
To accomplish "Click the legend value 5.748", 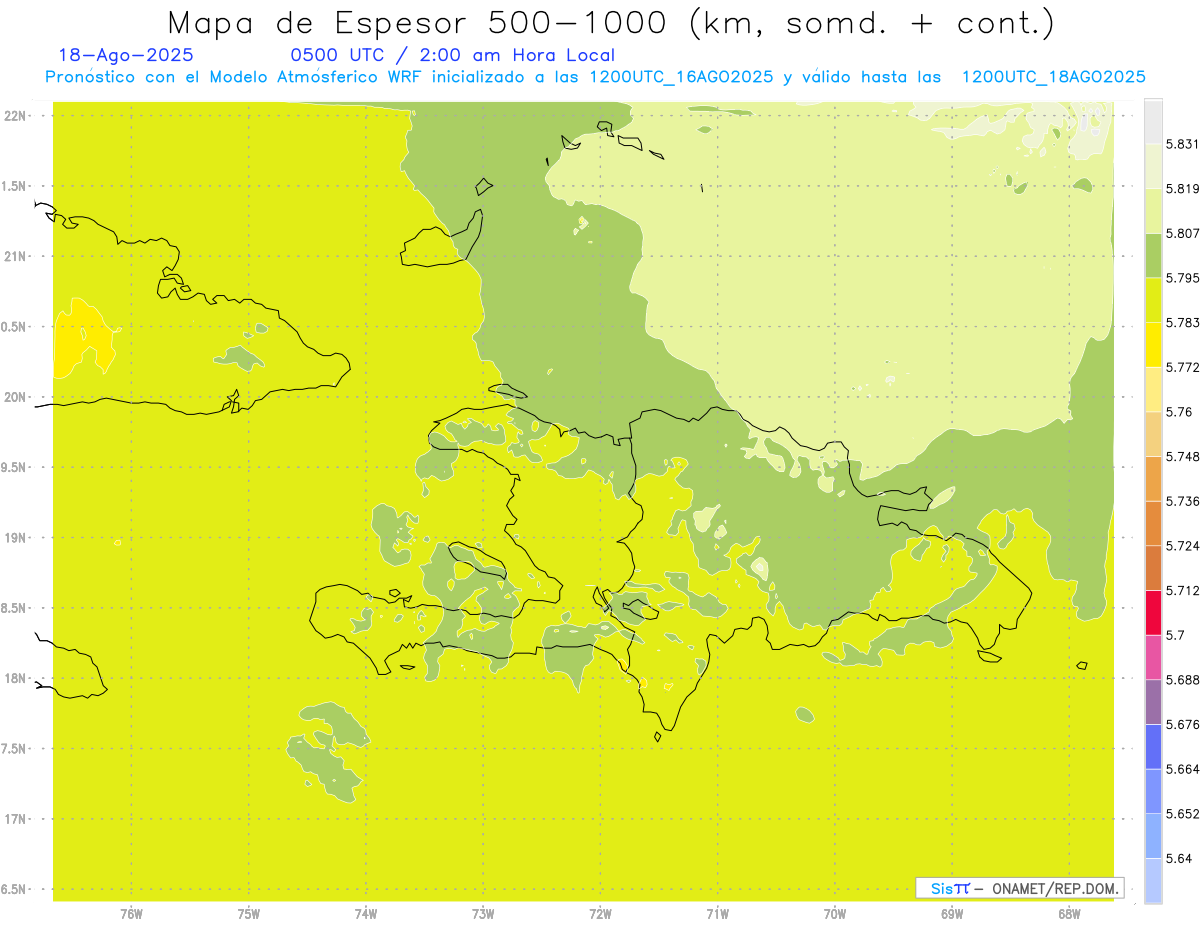I will tap(1182, 456).
